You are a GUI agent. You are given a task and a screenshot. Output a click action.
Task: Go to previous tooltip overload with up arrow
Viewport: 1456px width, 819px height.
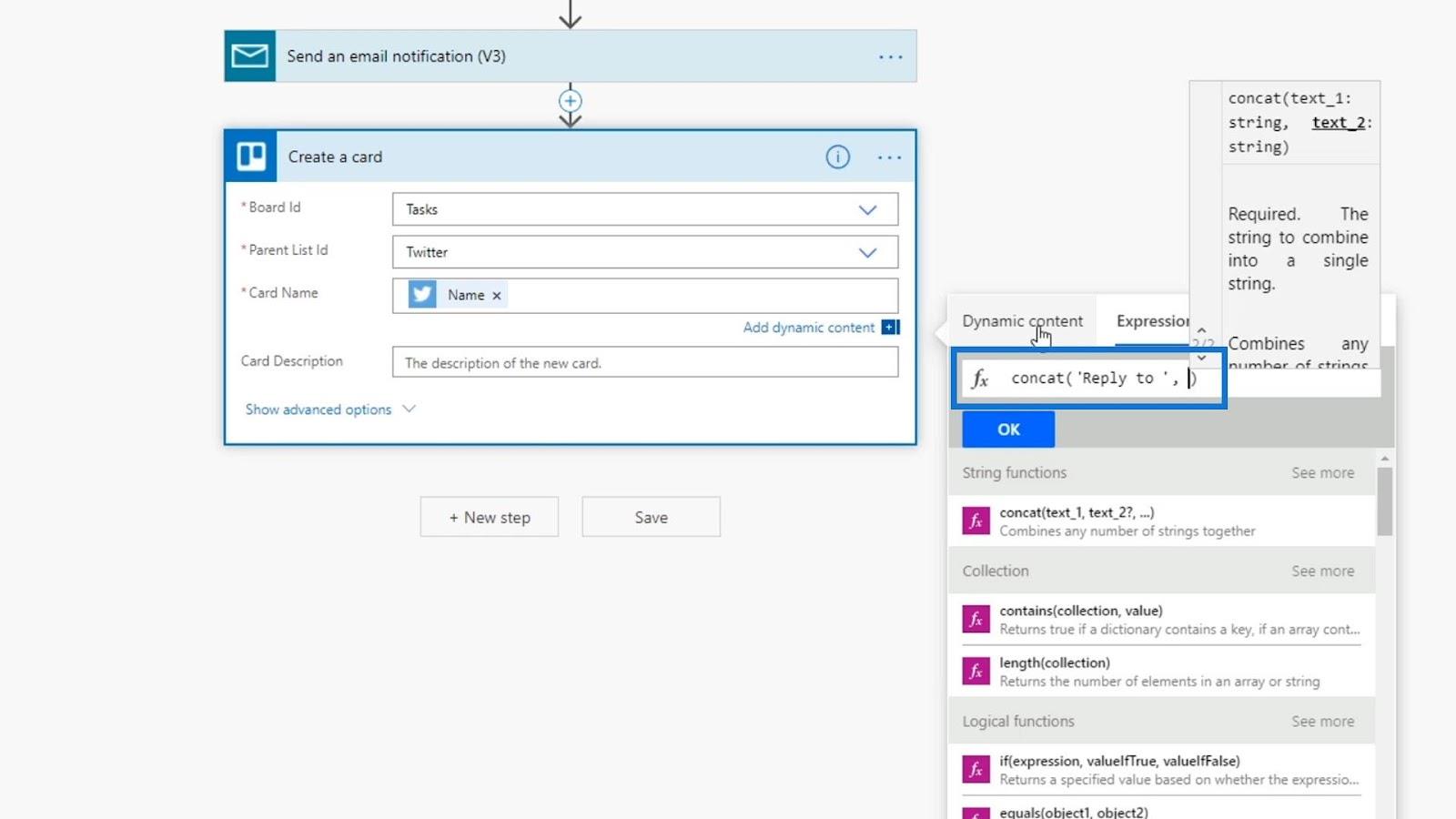1201,330
